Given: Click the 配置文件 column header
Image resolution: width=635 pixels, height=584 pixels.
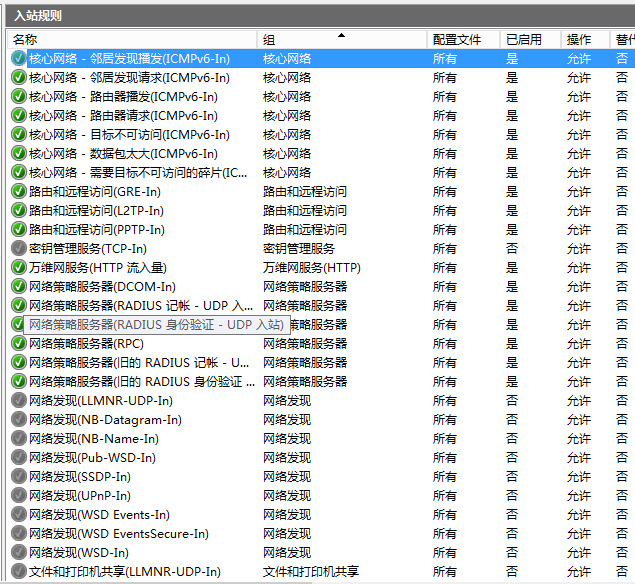Looking at the screenshot, I should click(463, 40).
